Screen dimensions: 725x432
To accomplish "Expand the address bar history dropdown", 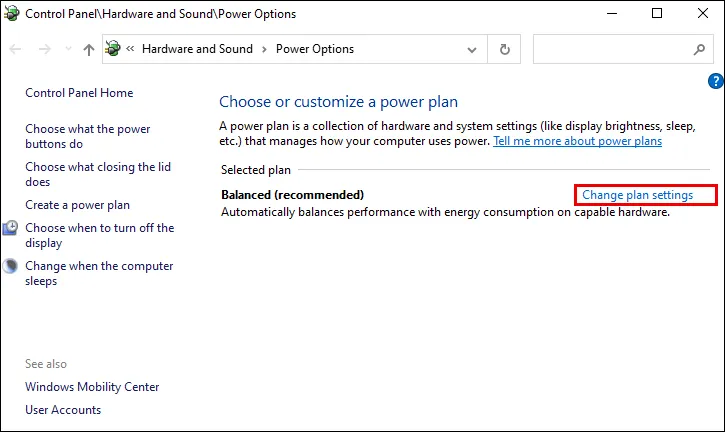I will point(472,49).
